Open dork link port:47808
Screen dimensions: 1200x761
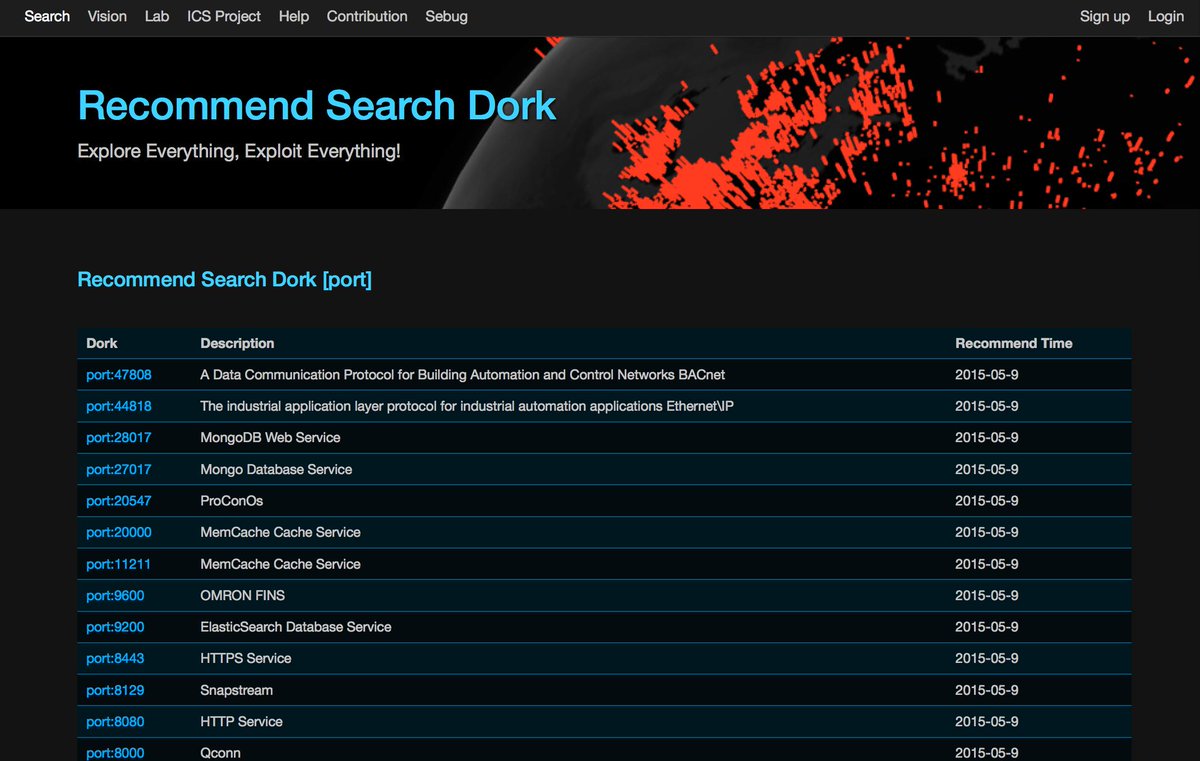[119, 375]
